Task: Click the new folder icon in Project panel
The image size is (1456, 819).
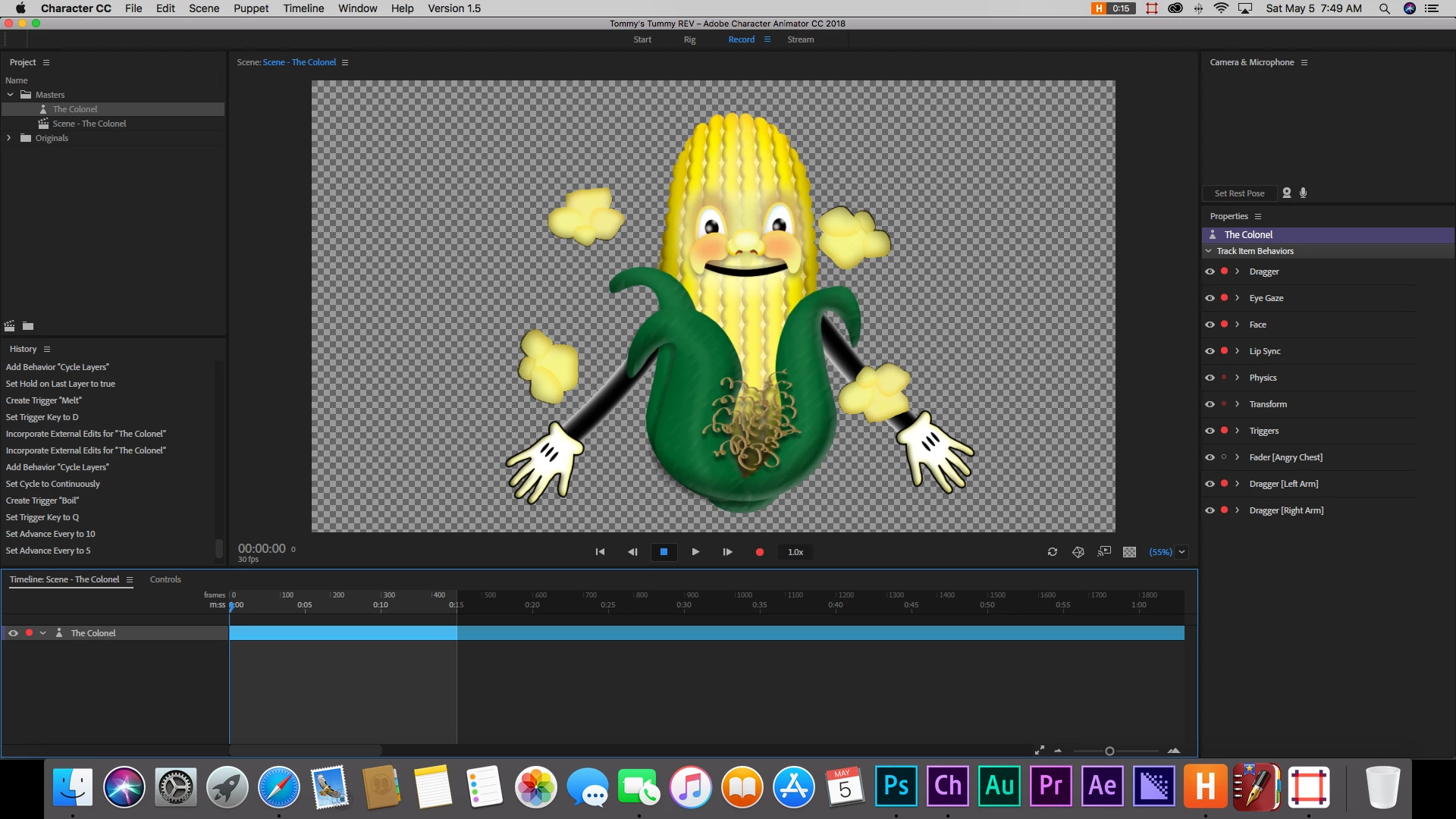Action: pyautogui.click(x=28, y=326)
